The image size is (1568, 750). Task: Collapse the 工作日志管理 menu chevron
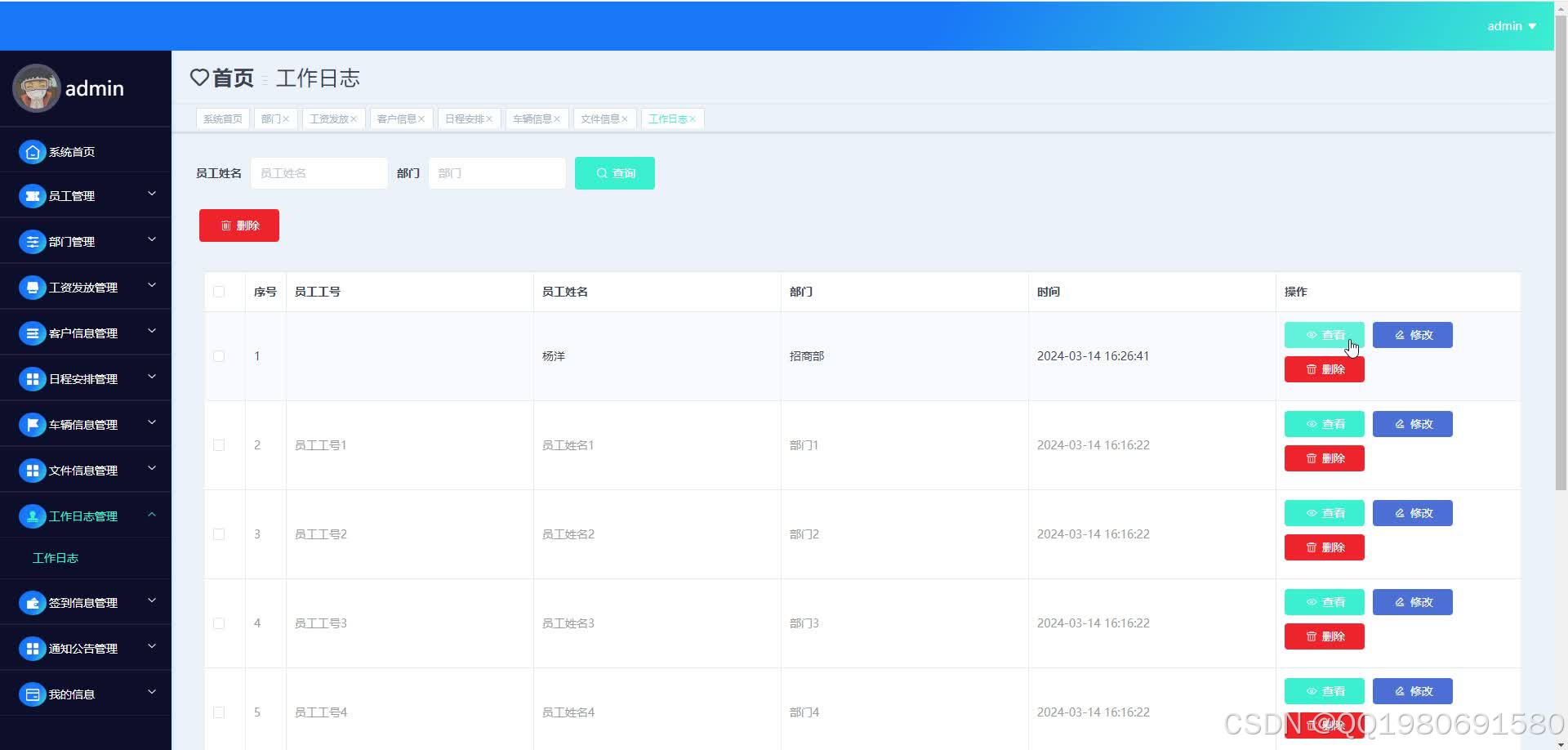click(x=152, y=514)
